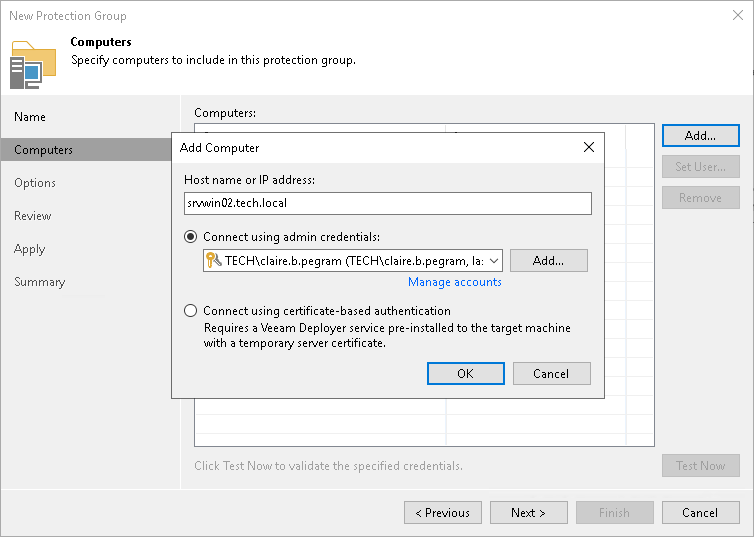Click the Remove button
The width and height of the screenshot is (754, 537).
[x=701, y=198]
